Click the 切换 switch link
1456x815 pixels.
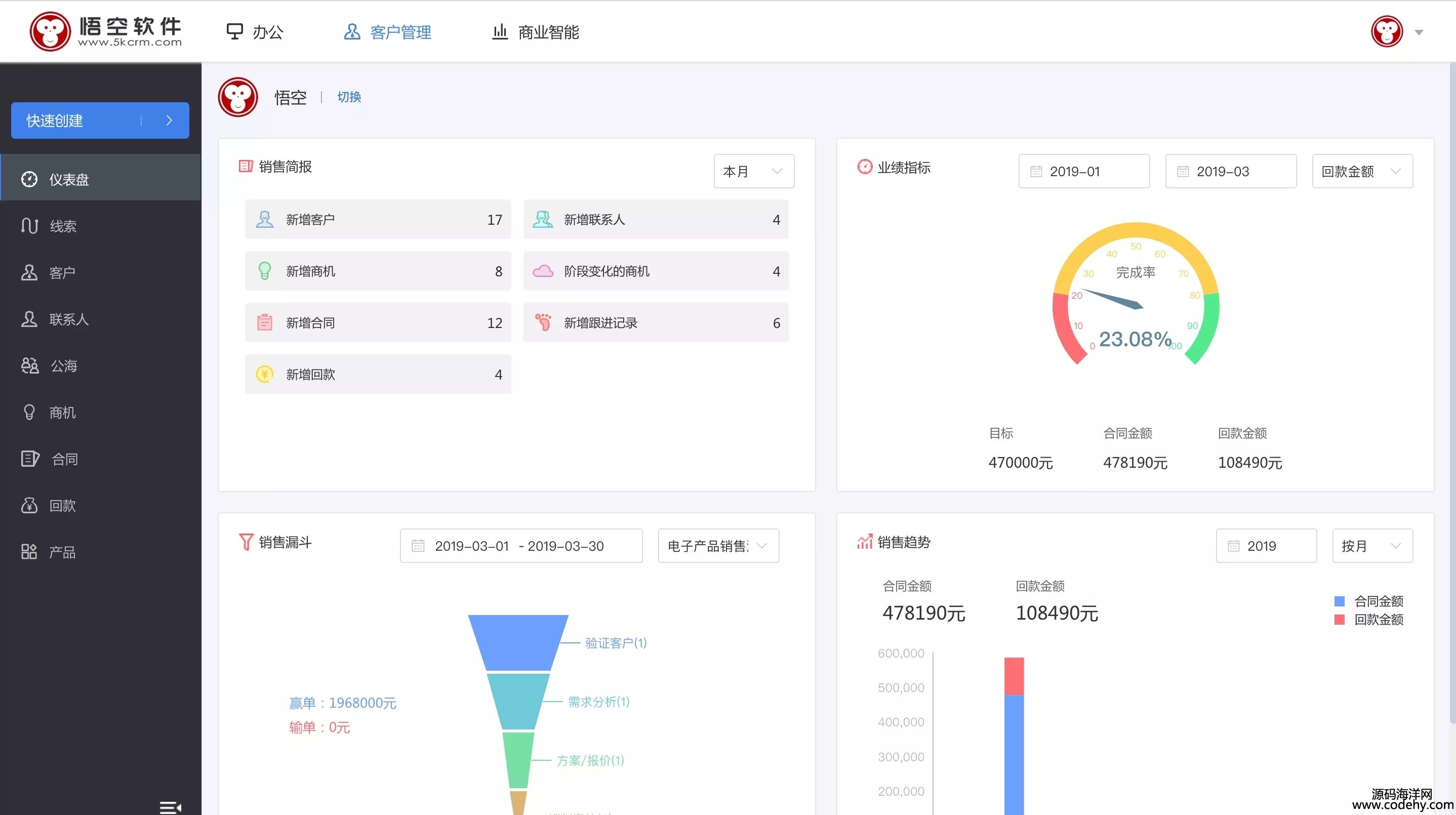pyautogui.click(x=349, y=97)
